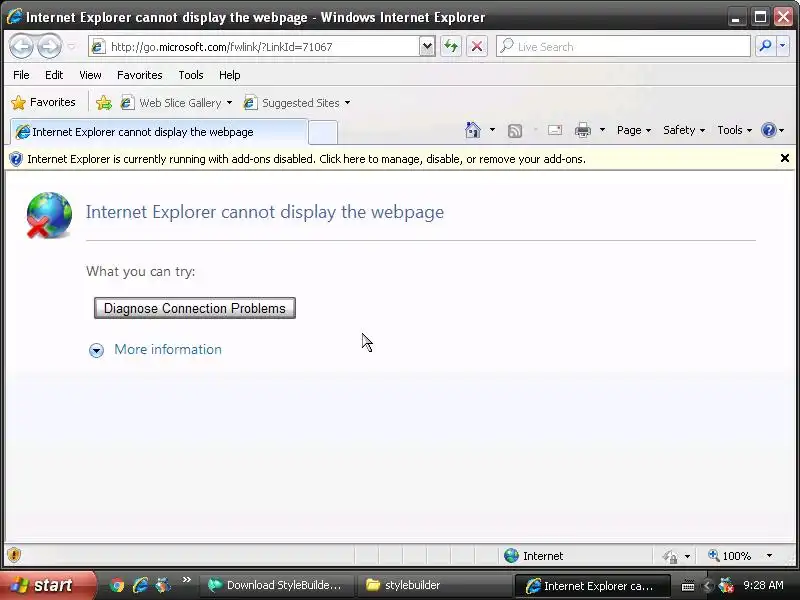Add to Favorites Bar star icon

(104, 103)
